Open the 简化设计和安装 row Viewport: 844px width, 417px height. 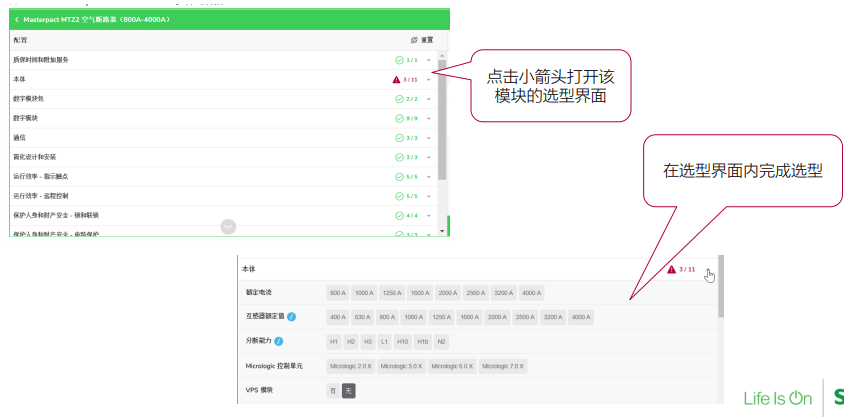200,157
